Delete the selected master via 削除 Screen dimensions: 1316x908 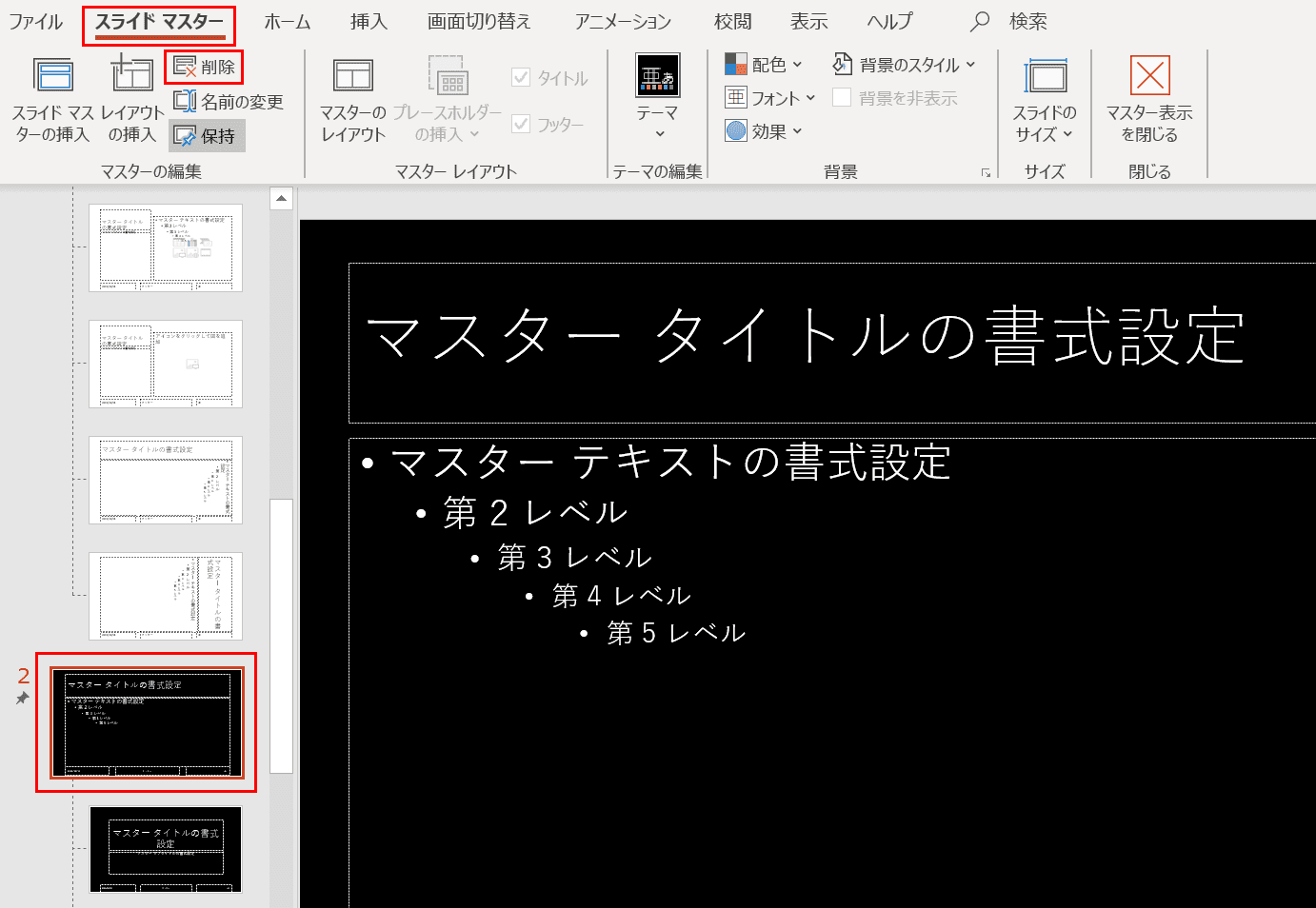coord(205,67)
